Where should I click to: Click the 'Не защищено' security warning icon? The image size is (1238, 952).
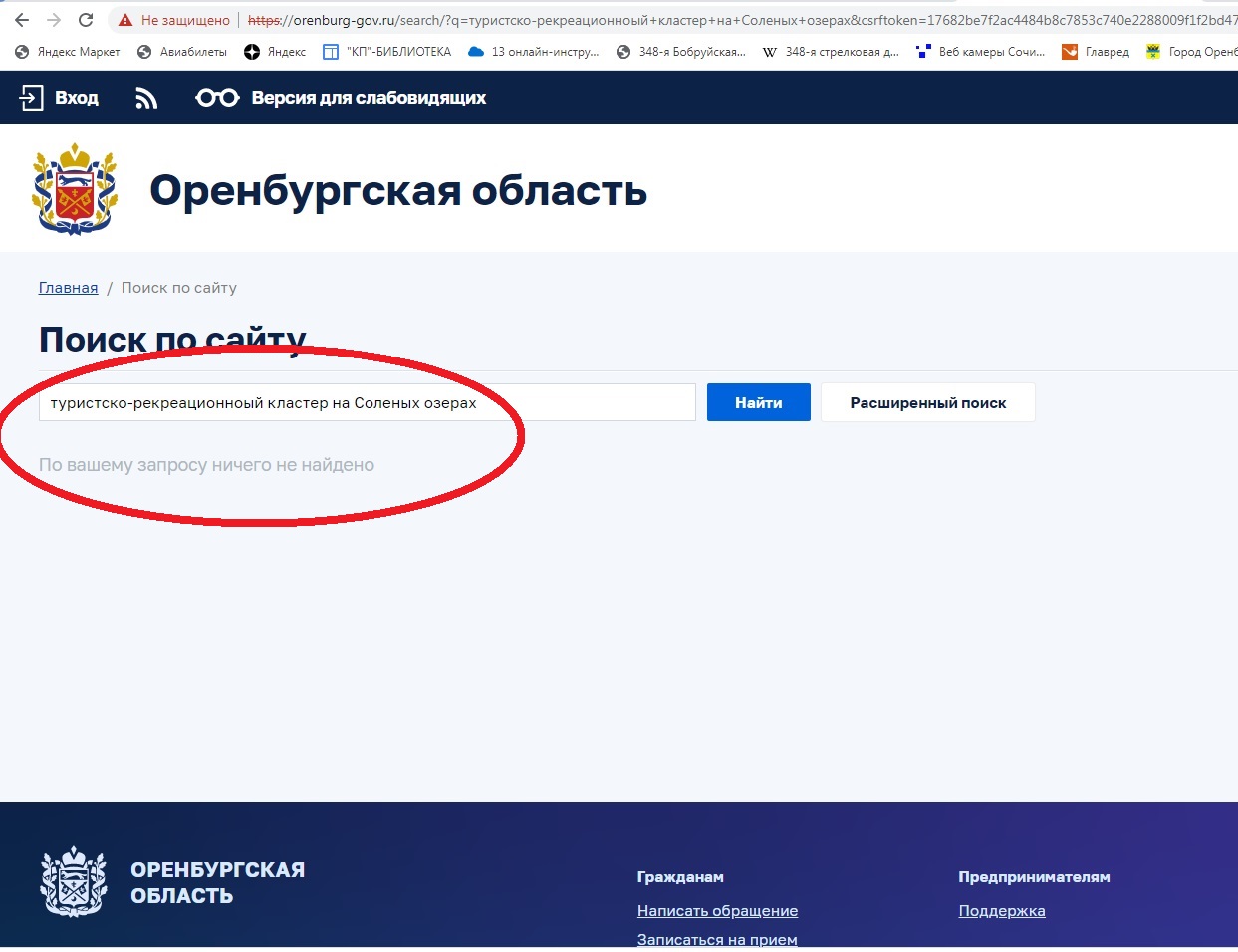tap(125, 20)
